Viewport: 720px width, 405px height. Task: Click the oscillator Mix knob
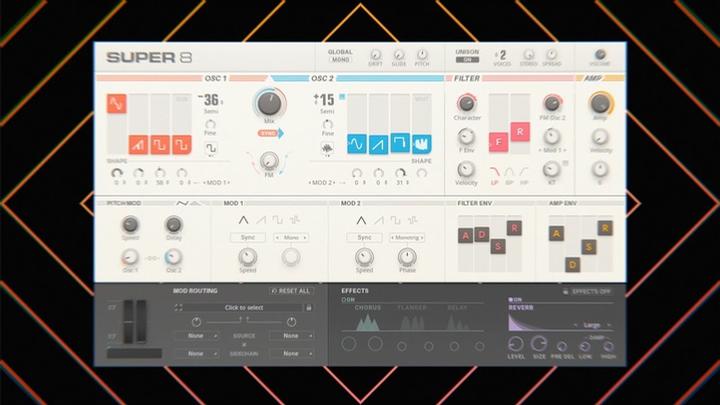point(269,103)
